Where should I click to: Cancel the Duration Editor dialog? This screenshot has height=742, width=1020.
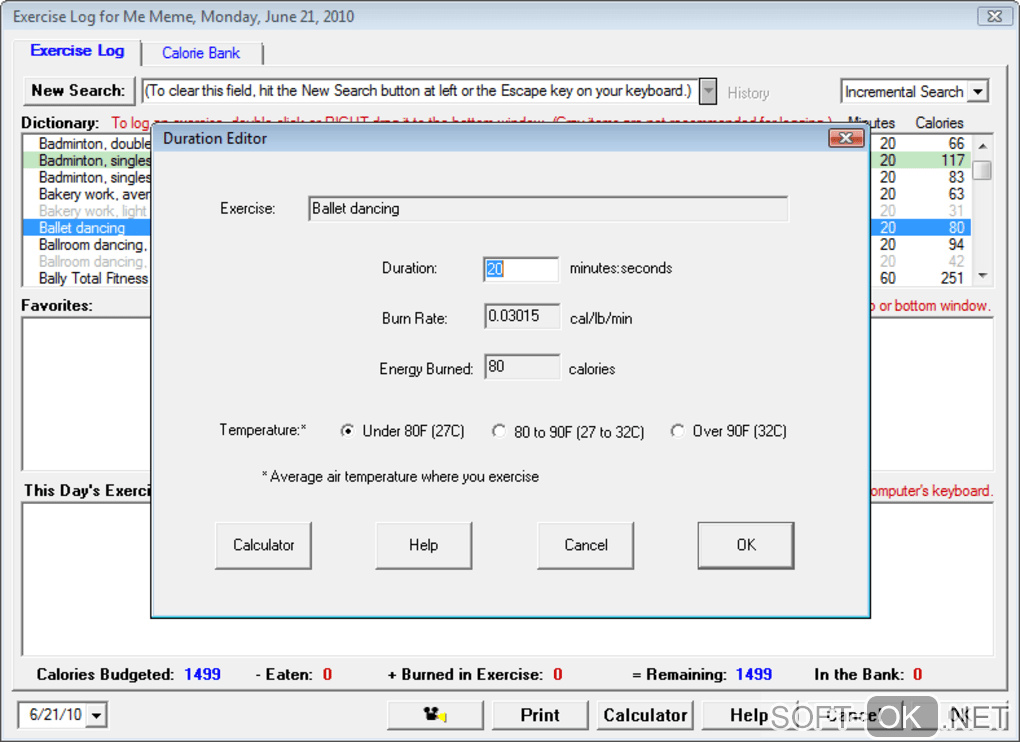585,545
